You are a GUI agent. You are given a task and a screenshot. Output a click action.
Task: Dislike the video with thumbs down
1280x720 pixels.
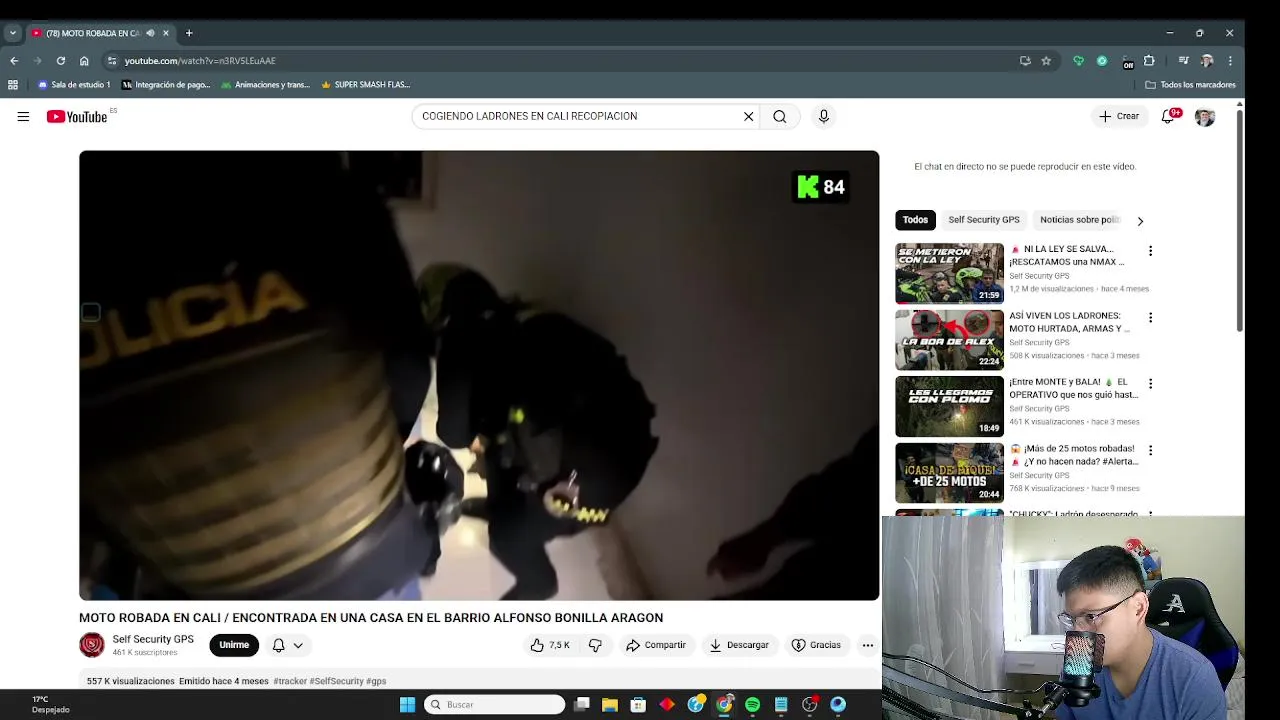click(595, 645)
